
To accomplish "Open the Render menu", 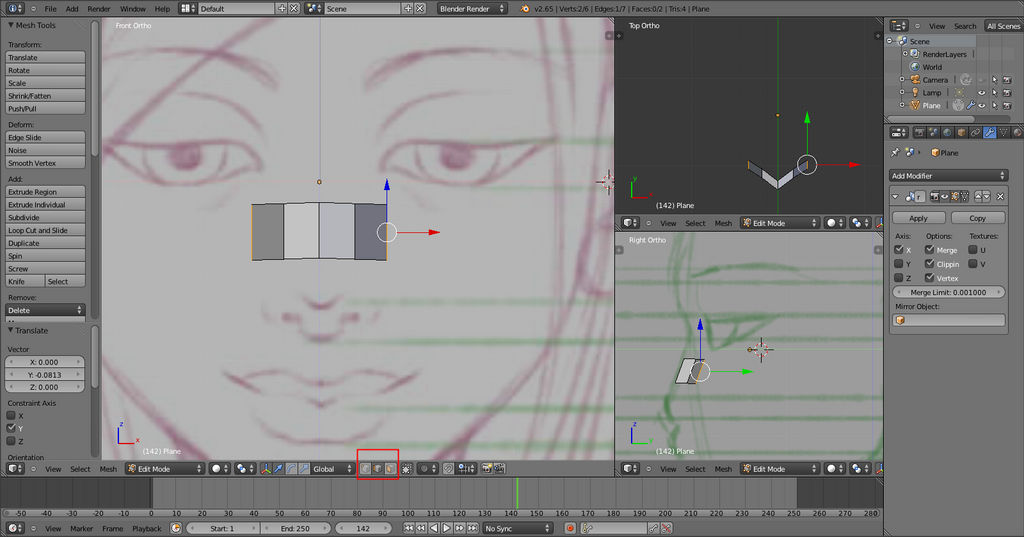I will point(99,8).
